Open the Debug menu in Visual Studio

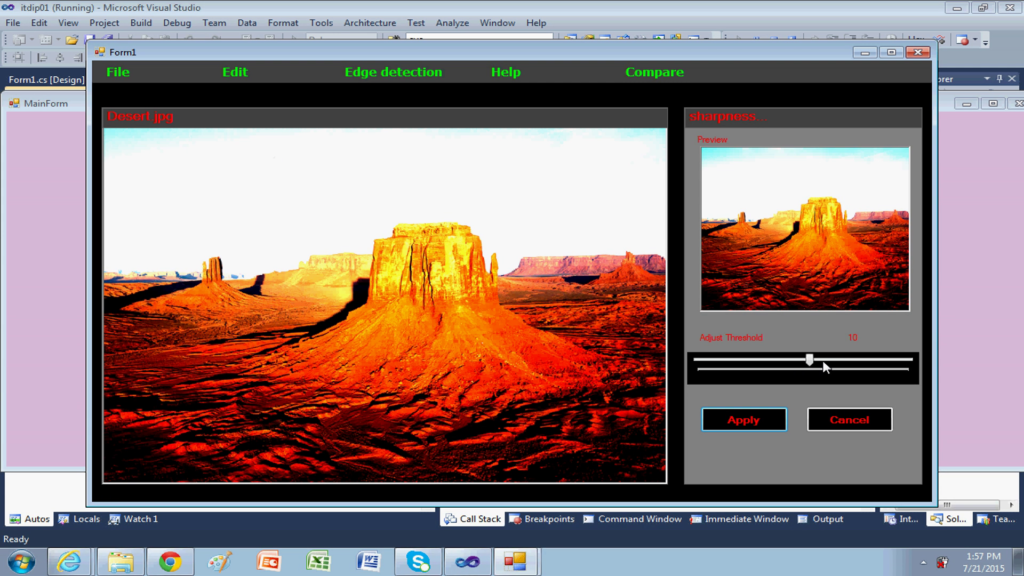(x=177, y=22)
